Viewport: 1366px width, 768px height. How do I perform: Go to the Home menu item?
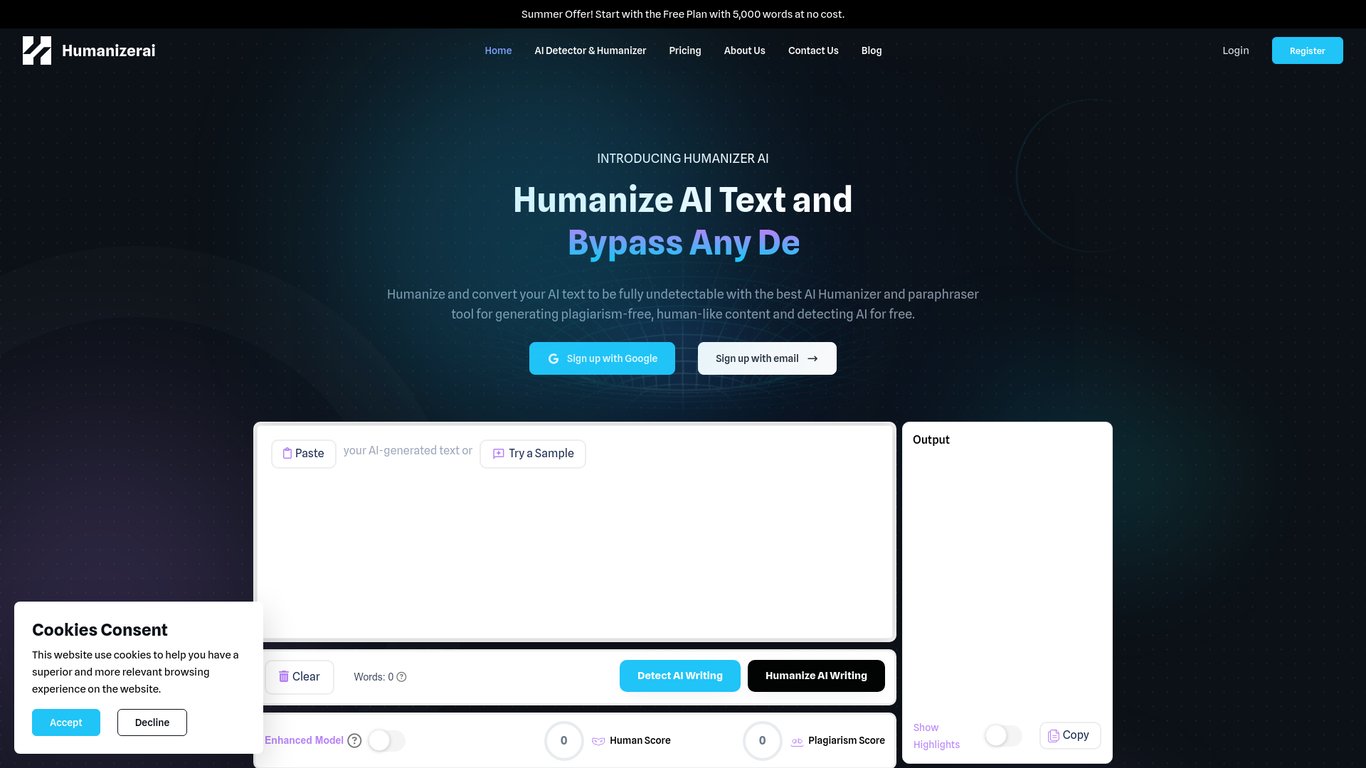click(x=498, y=51)
